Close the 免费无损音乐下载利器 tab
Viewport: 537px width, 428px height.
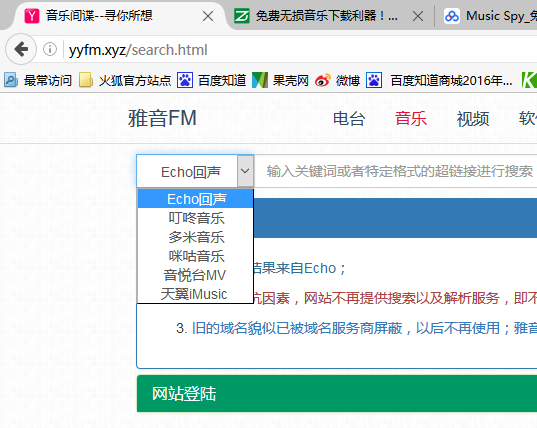click(x=418, y=16)
